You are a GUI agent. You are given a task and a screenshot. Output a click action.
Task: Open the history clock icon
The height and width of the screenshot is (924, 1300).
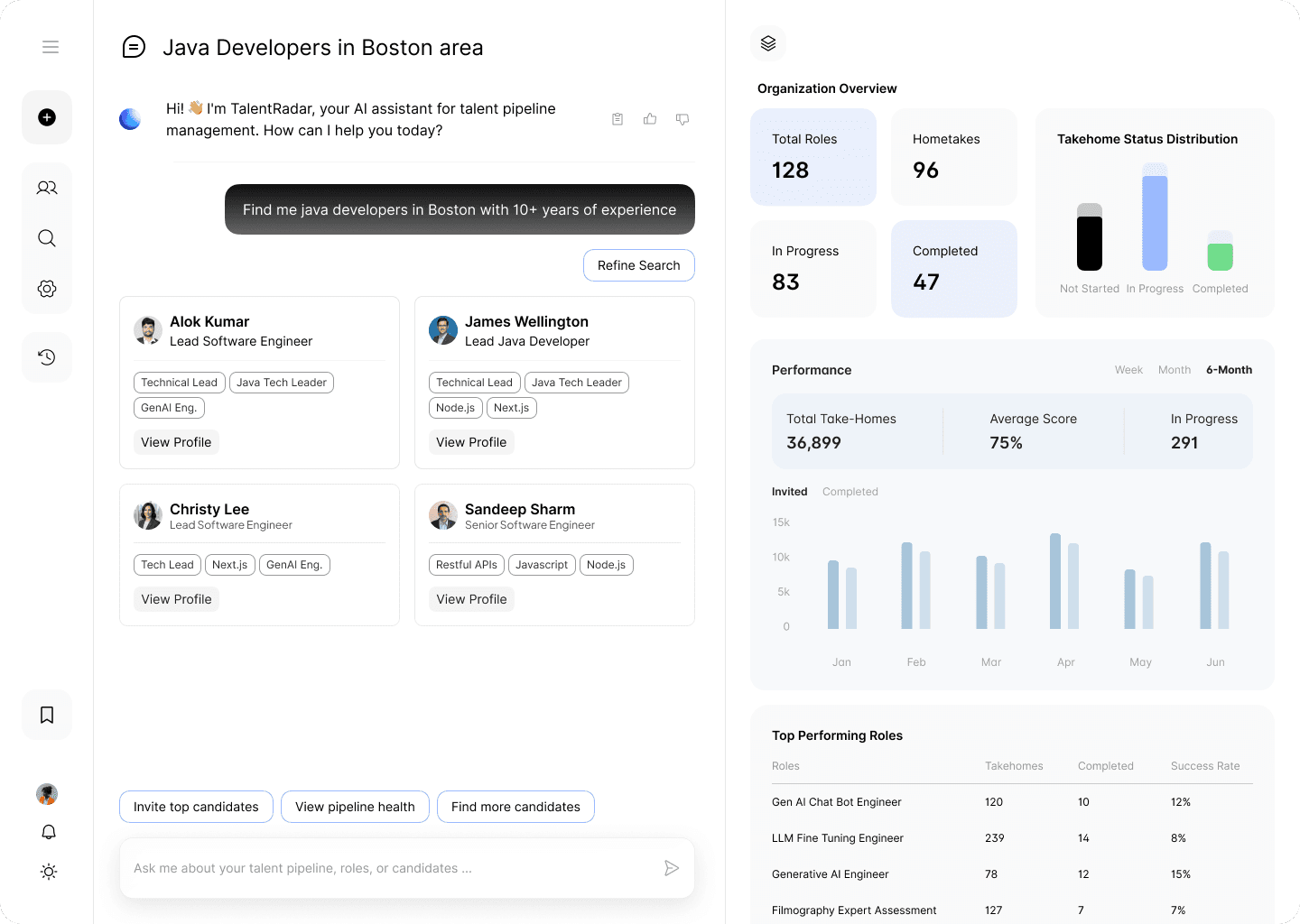tap(47, 357)
